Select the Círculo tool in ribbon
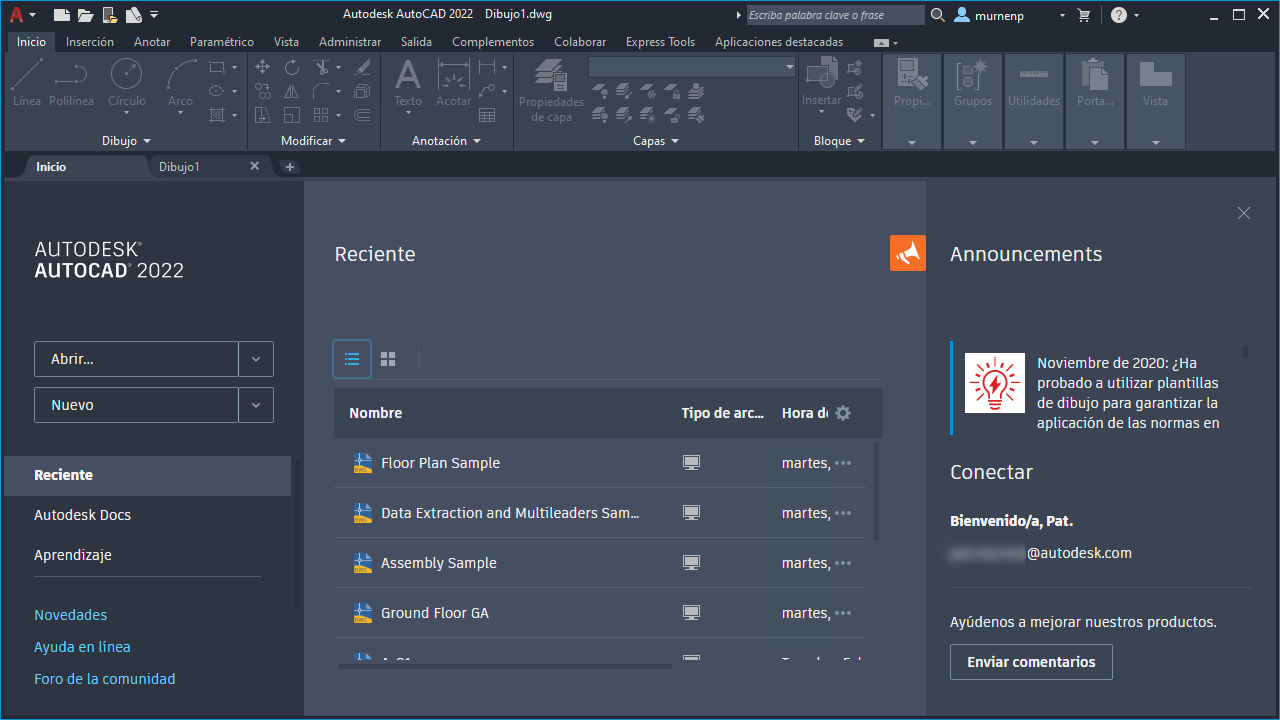Image resolution: width=1280 pixels, height=720 pixels. coord(126,82)
